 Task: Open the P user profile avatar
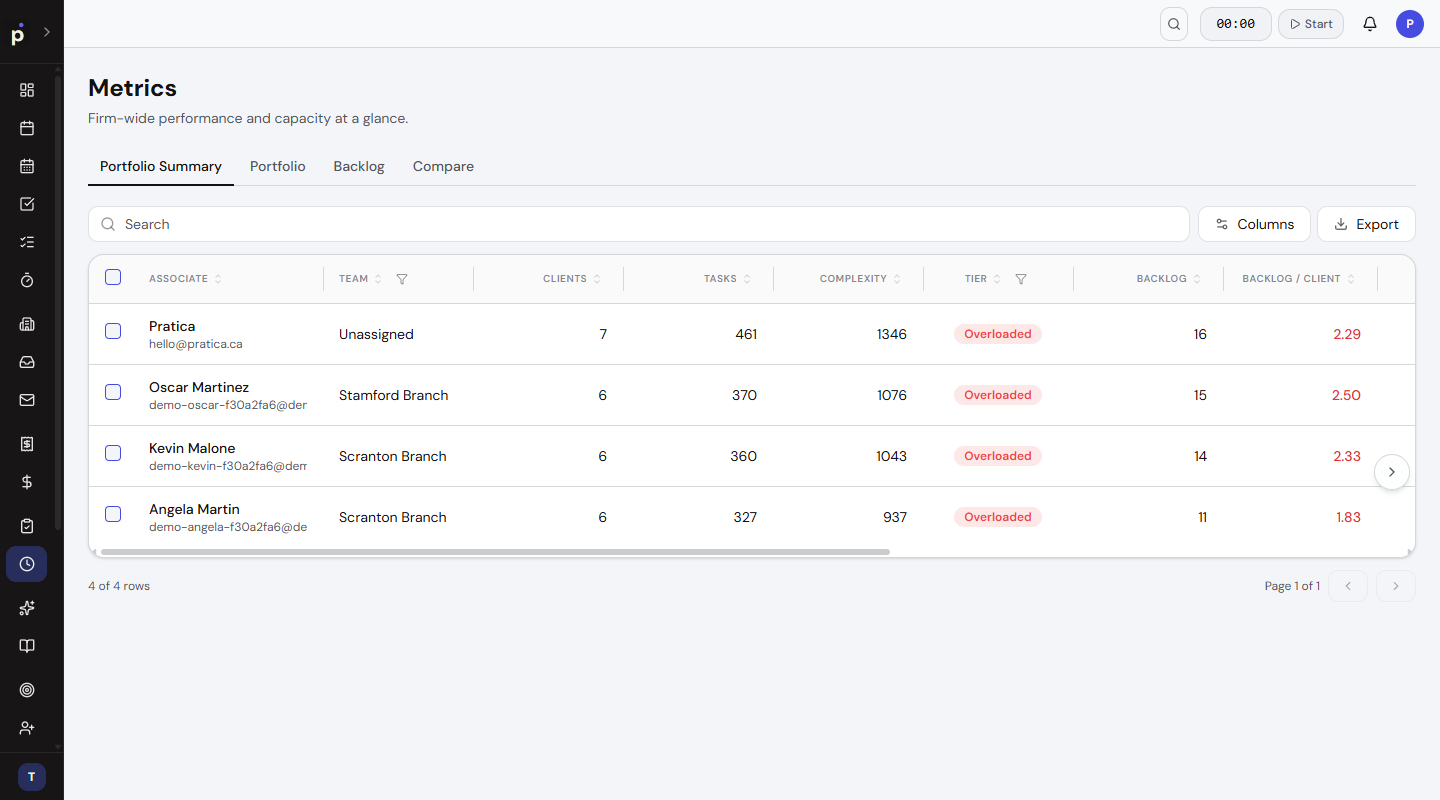point(1410,24)
